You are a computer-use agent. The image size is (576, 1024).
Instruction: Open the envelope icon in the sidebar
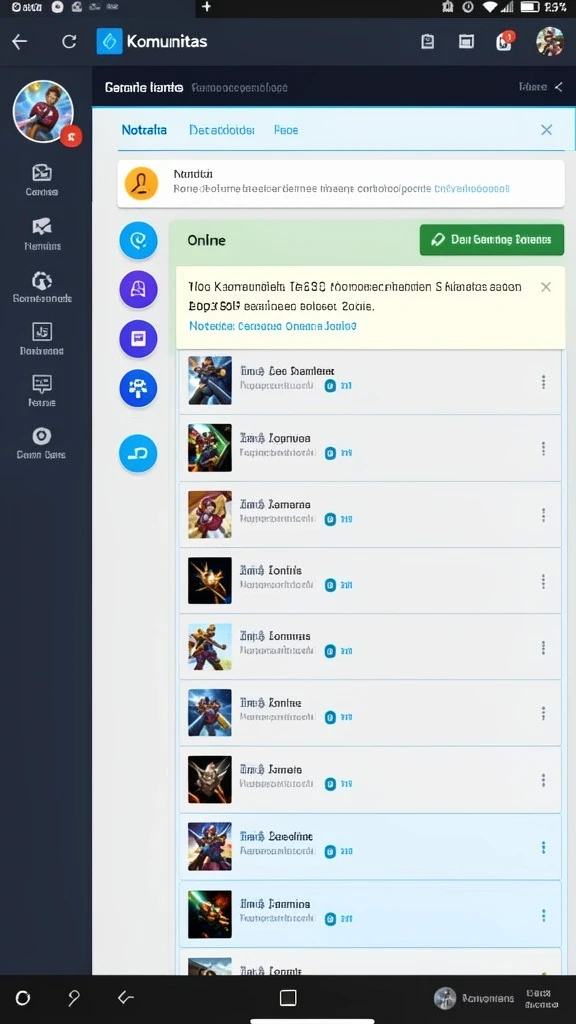pyautogui.click(x=42, y=226)
